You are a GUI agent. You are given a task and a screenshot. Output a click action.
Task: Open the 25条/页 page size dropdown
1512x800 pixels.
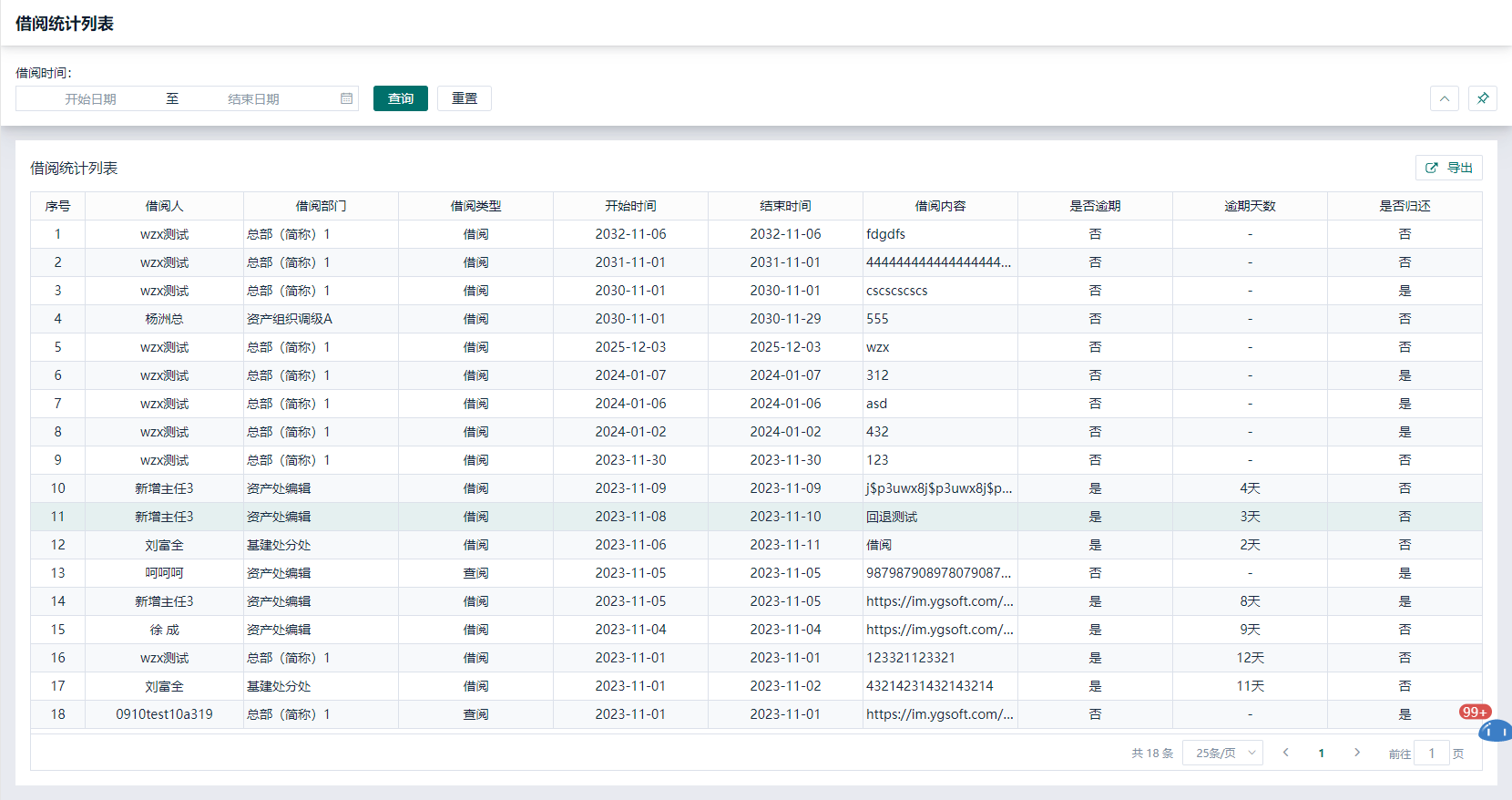point(1222,753)
